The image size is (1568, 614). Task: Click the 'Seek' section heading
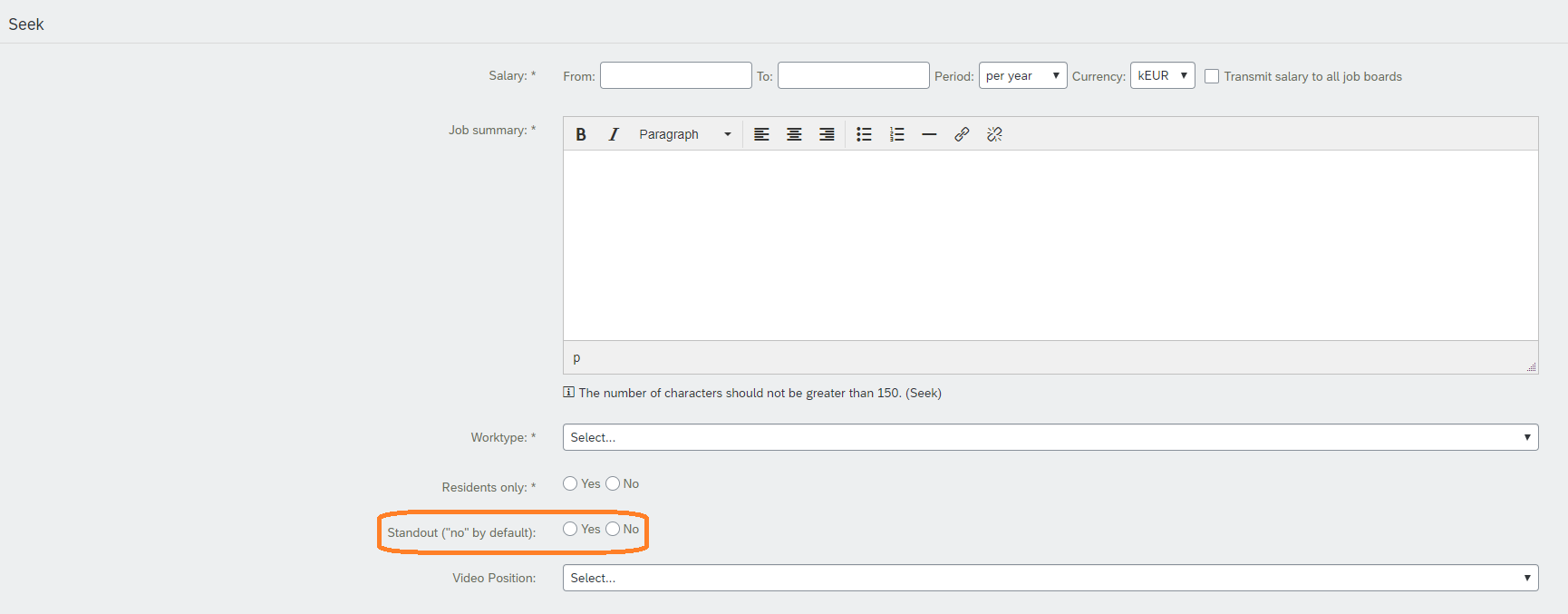point(26,24)
